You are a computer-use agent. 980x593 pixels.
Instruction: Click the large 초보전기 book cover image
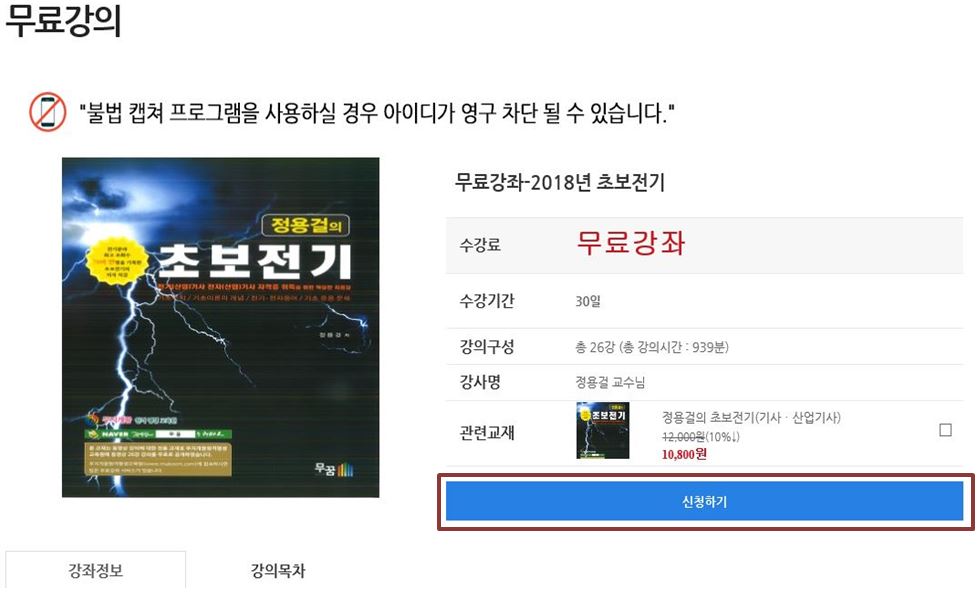221,327
